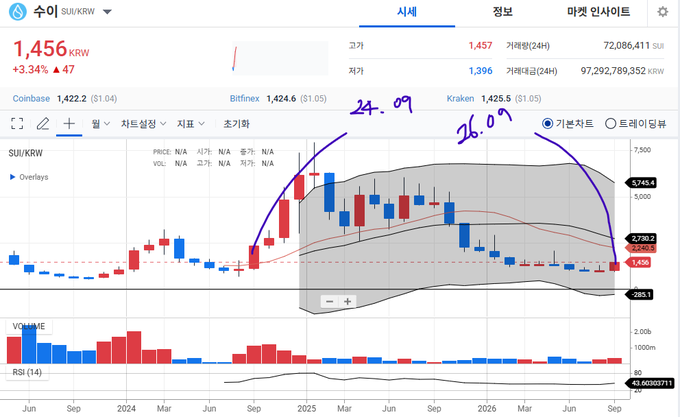Zoom in chart with plus button
This screenshot has width=680, height=417.
point(347,301)
